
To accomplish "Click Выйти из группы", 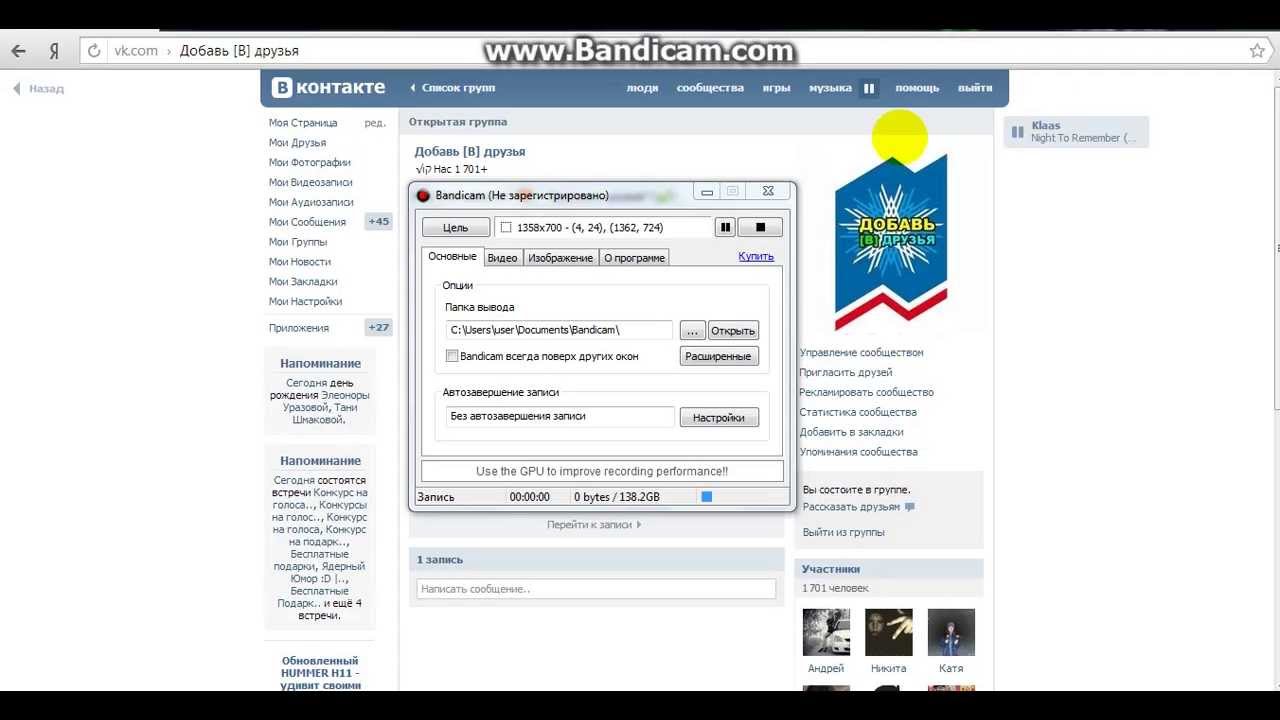I will (843, 533).
